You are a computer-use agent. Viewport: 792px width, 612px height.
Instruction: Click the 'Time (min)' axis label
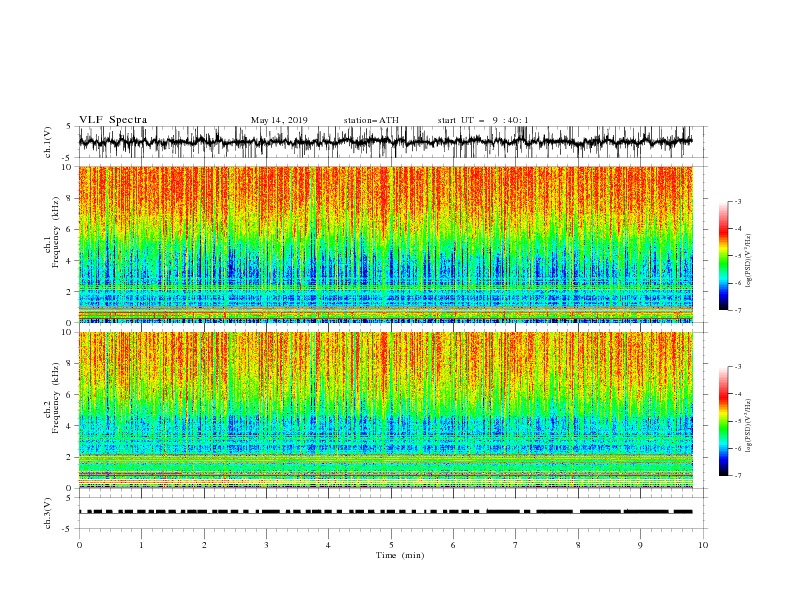coord(400,555)
